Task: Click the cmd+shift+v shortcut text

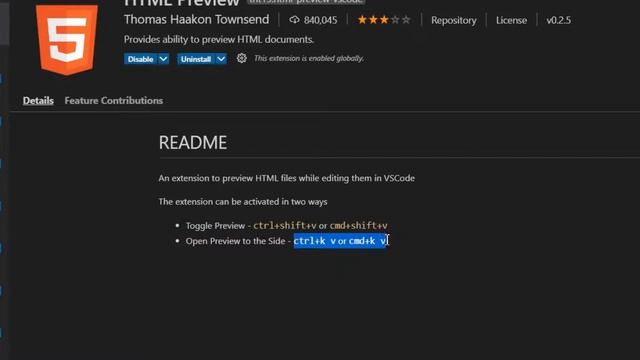Action: click(x=358, y=225)
